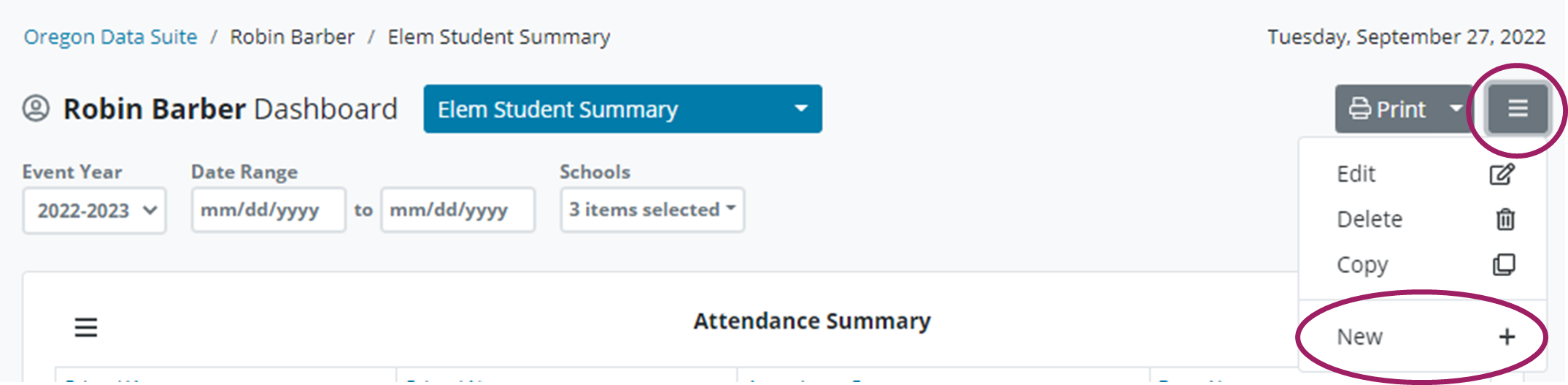The width and height of the screenshot is (1568, 385).
Task: Open the Attendance Summary widget menu icon
Action: tap(86, 327)
